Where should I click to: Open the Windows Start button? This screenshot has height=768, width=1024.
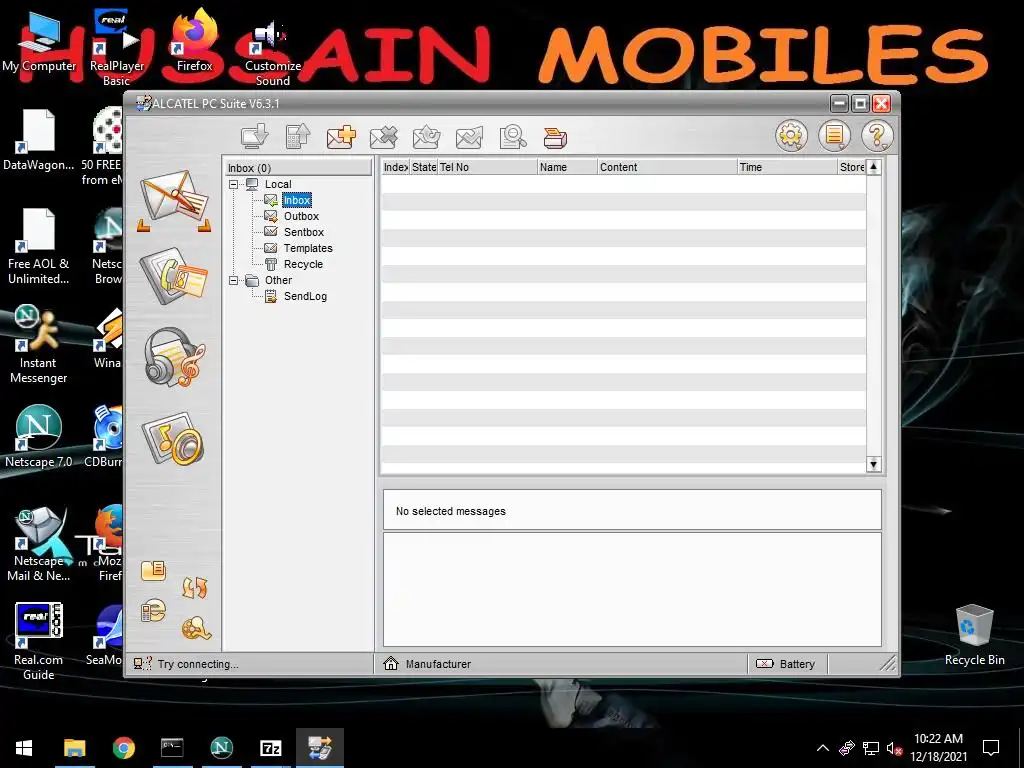tap(24, 748)
